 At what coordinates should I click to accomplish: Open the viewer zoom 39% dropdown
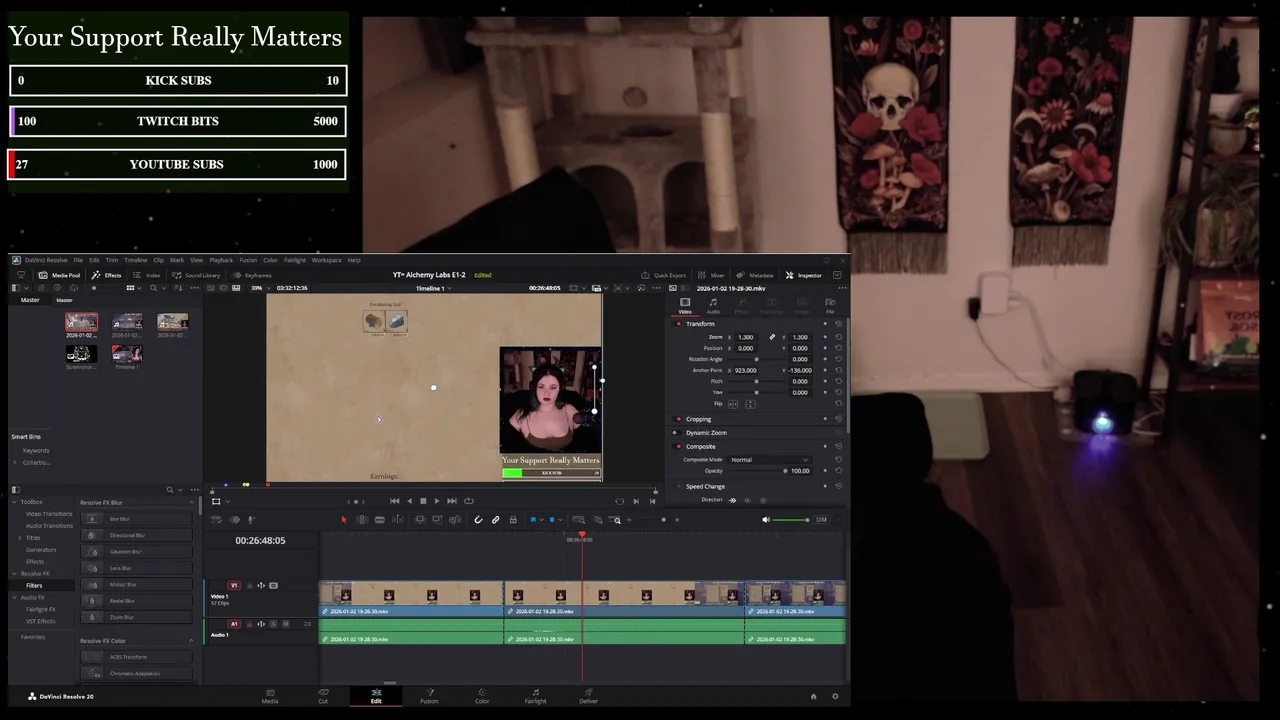pos(260,288)
